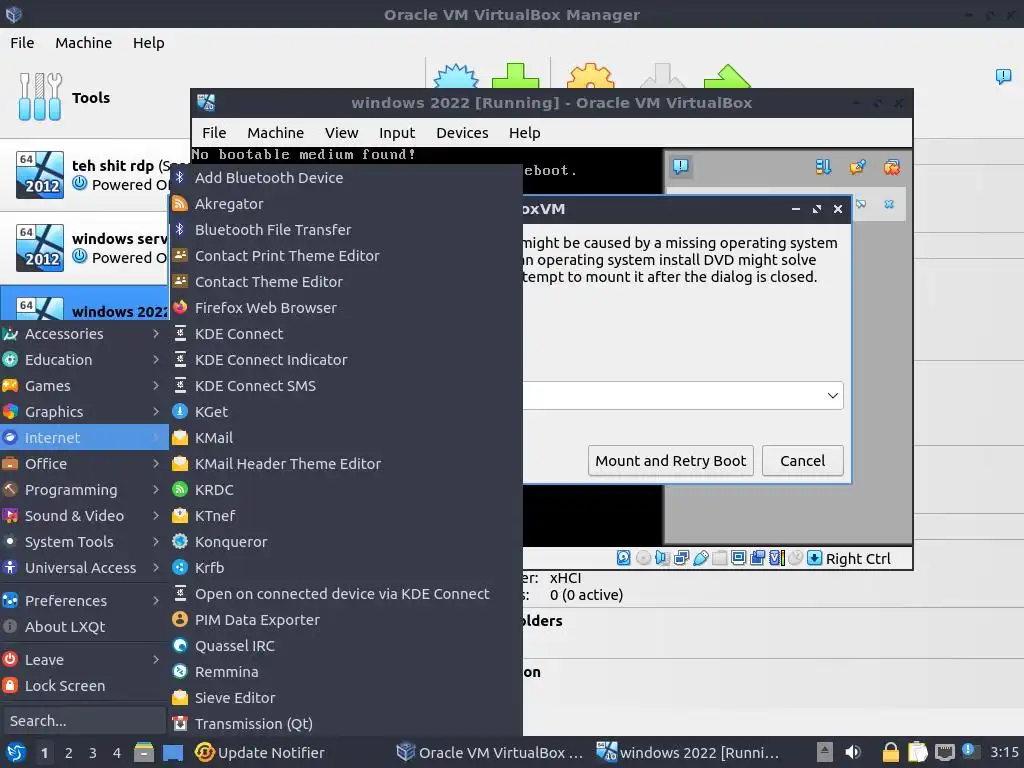Open Help menu in VirtualBox Manager

pyautogui.click(x=148, y=42)
